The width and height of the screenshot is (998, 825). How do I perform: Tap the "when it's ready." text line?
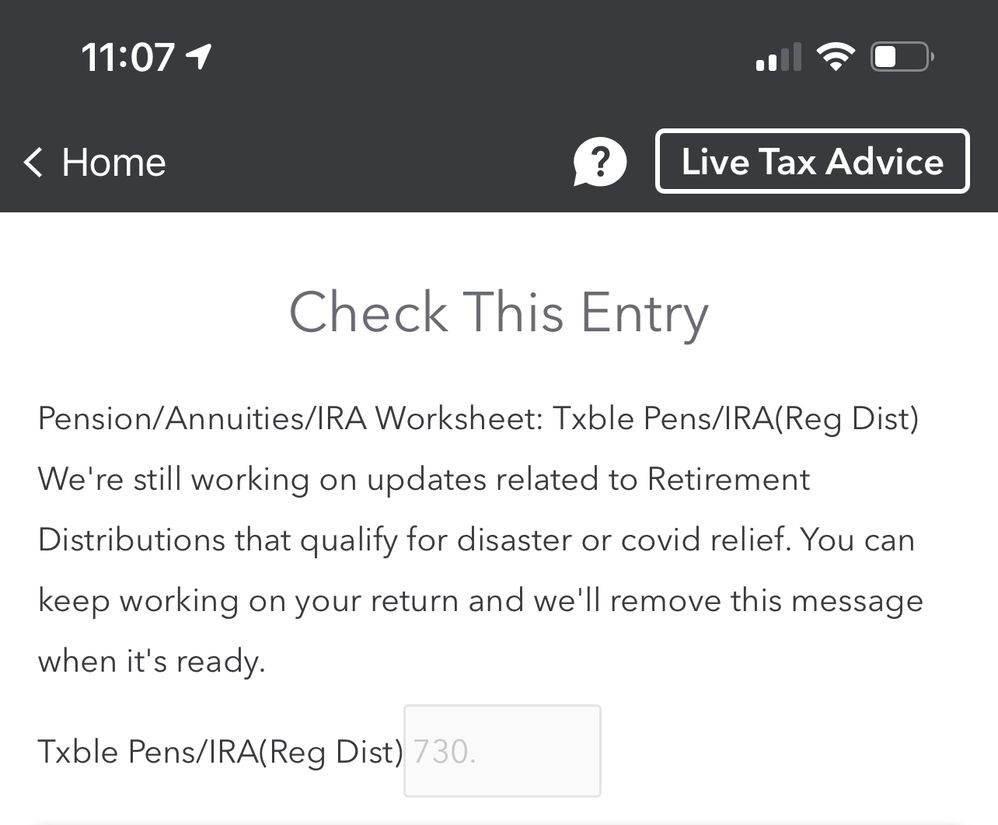tap(151, 661)
